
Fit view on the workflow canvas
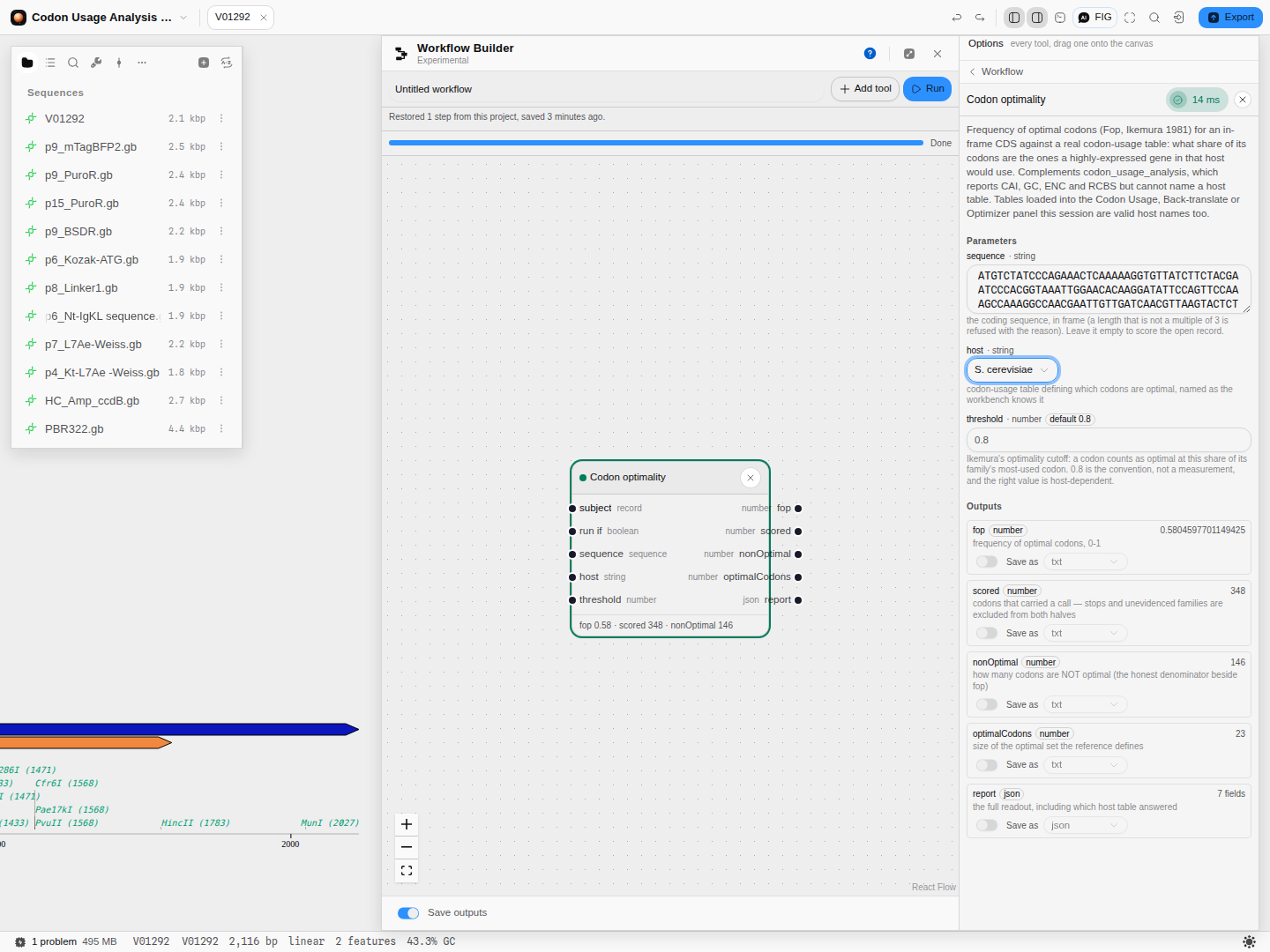click(x=407, y=870)
